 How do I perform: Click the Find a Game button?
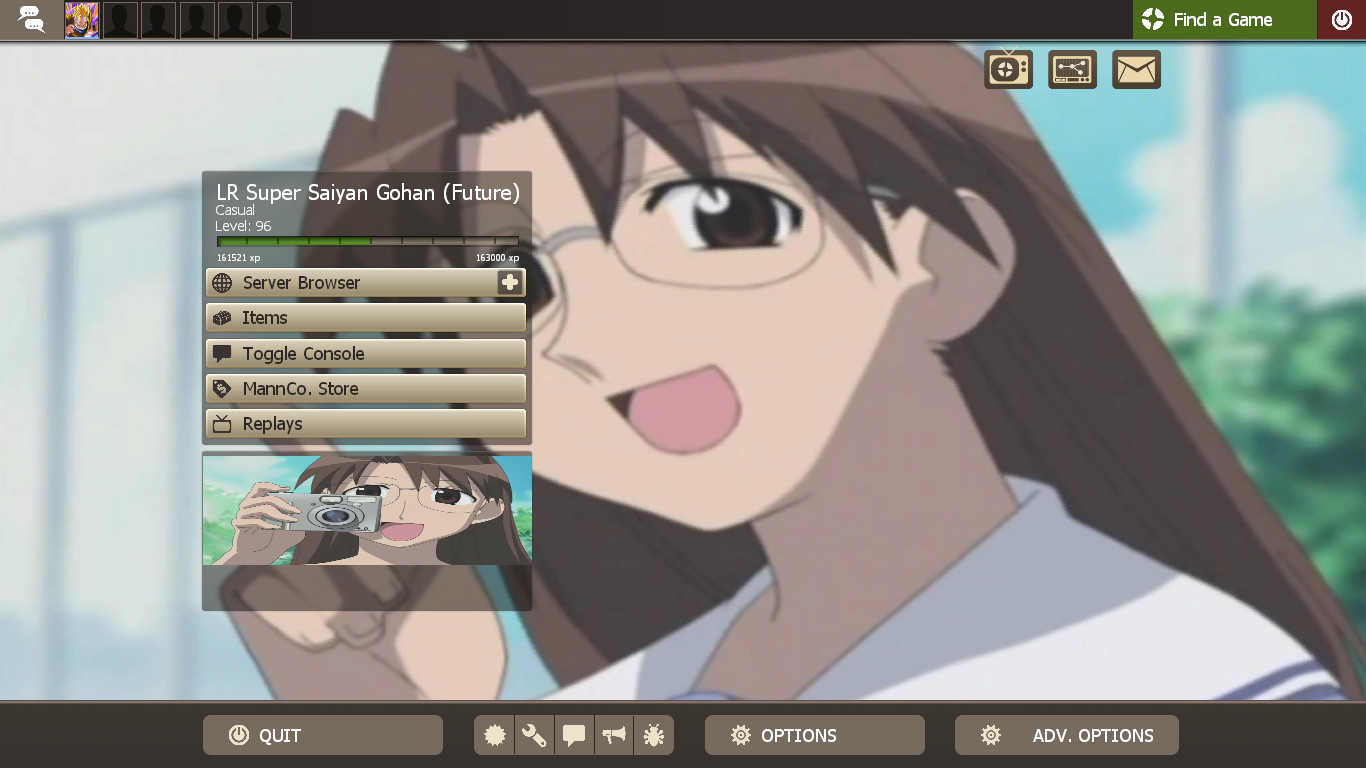pyautogui.click(x=1224, y=19)
